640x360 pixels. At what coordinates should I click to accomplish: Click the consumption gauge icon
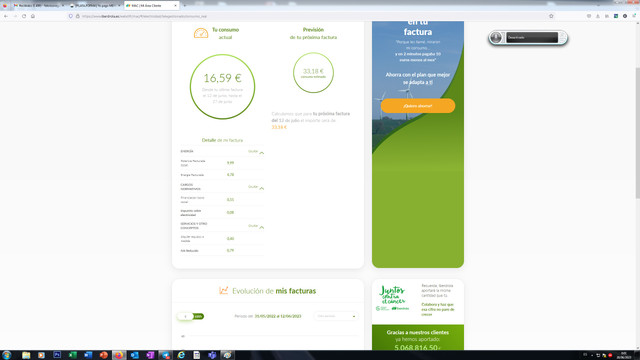pyautogui.click(x=201, y=33)
